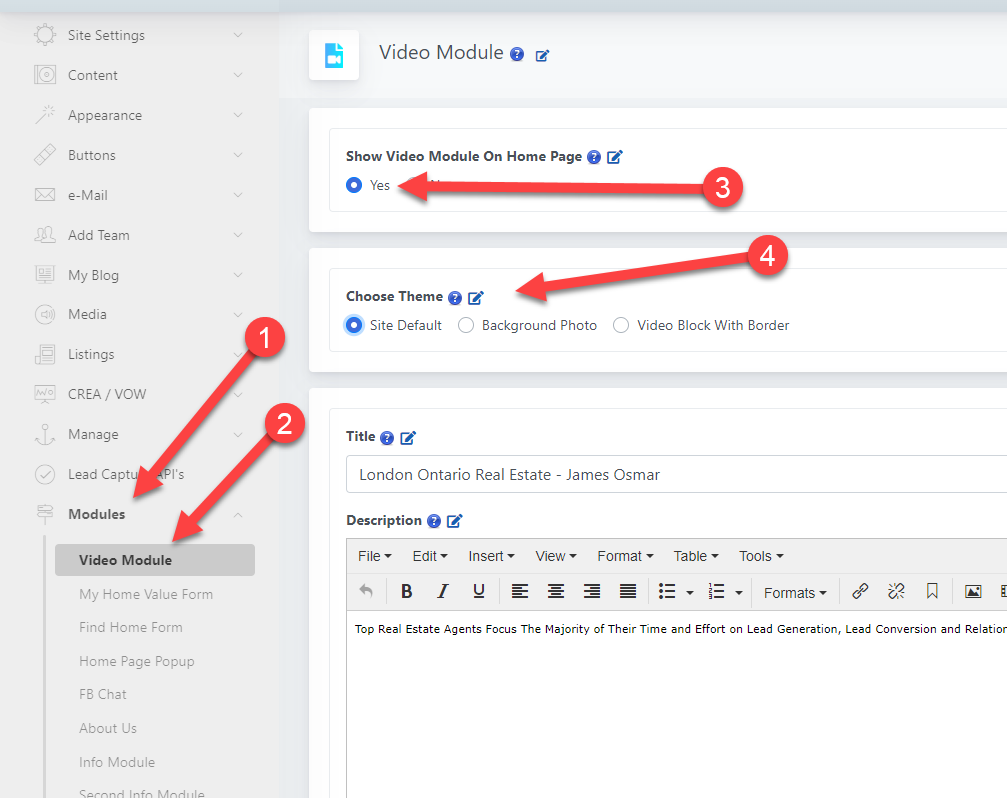
Task: Select the Background Photo theme option
Action: click(466, 325)
